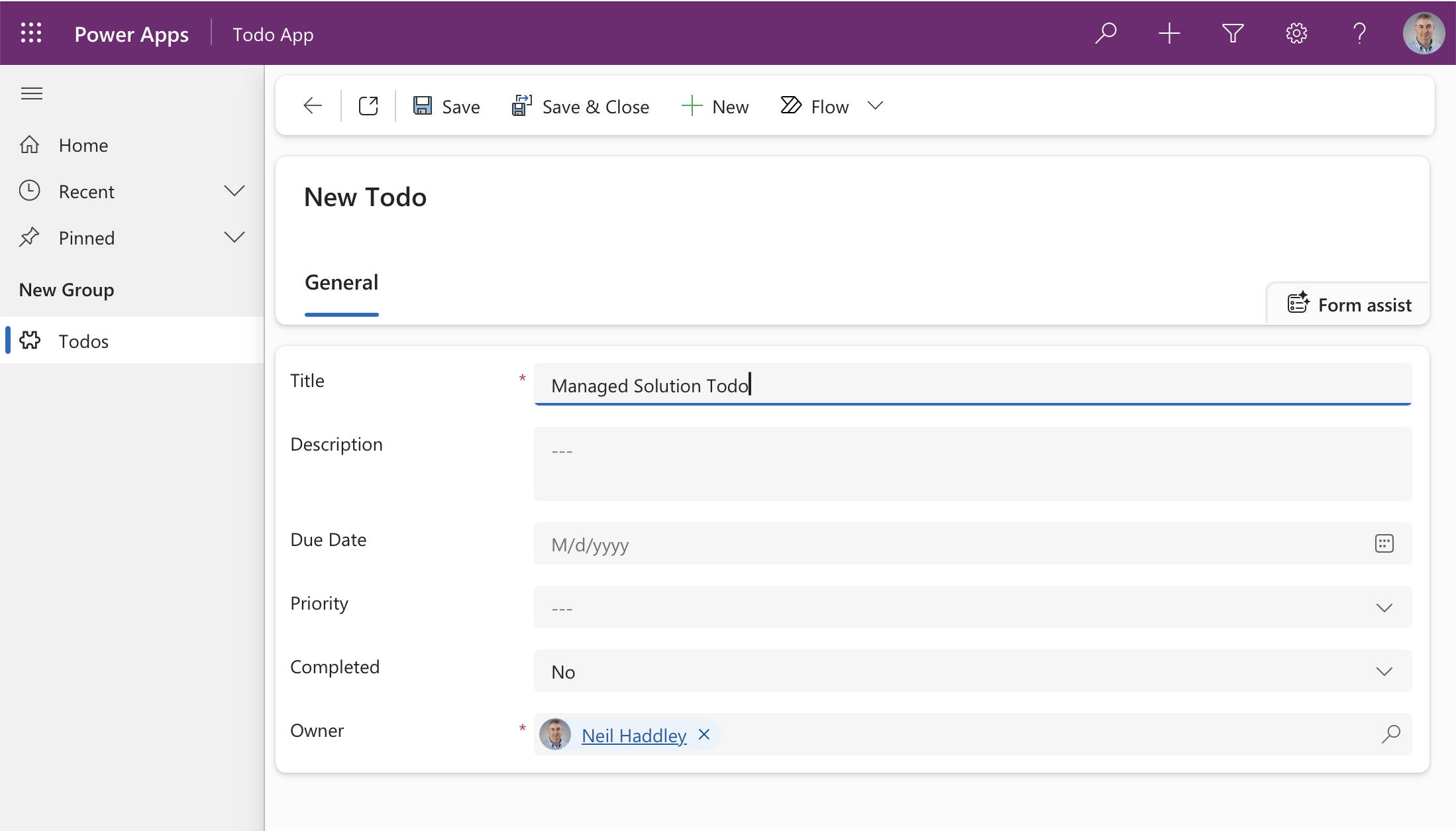Open the Neil Haddley owner link
1456x831 pixels.
pos(634,736)
